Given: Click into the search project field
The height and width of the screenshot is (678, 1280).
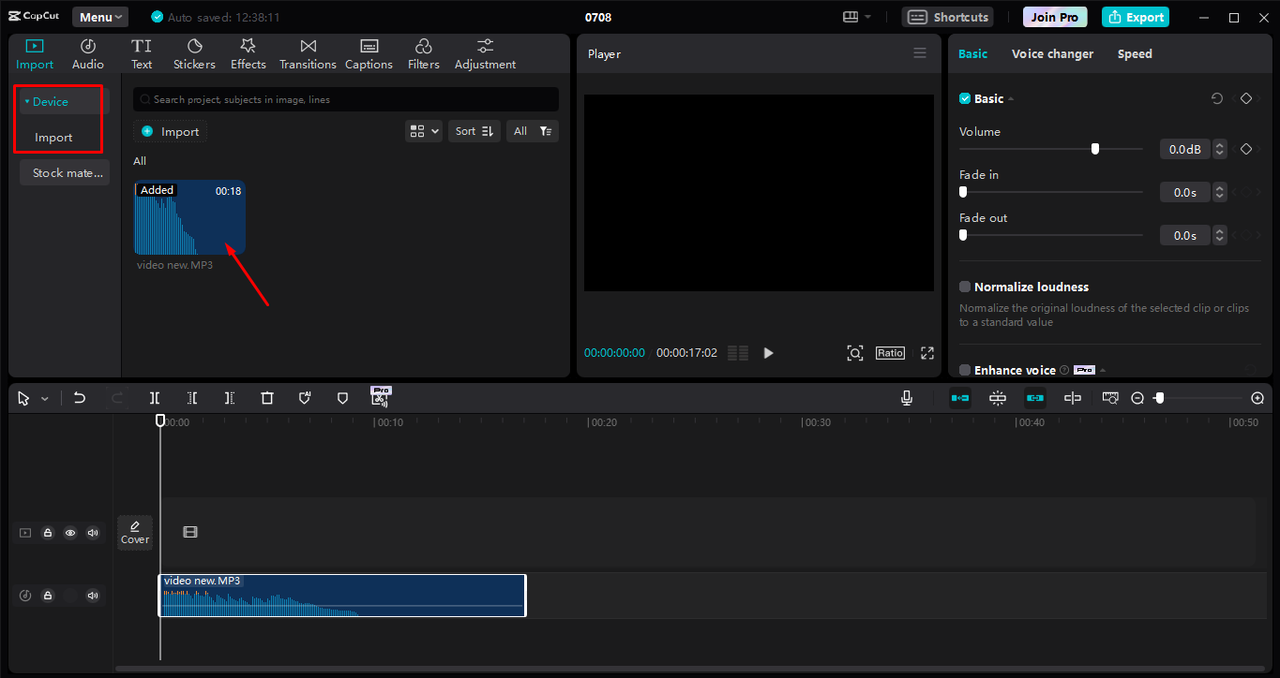Looking at the screenshot, I should point(346,99).
